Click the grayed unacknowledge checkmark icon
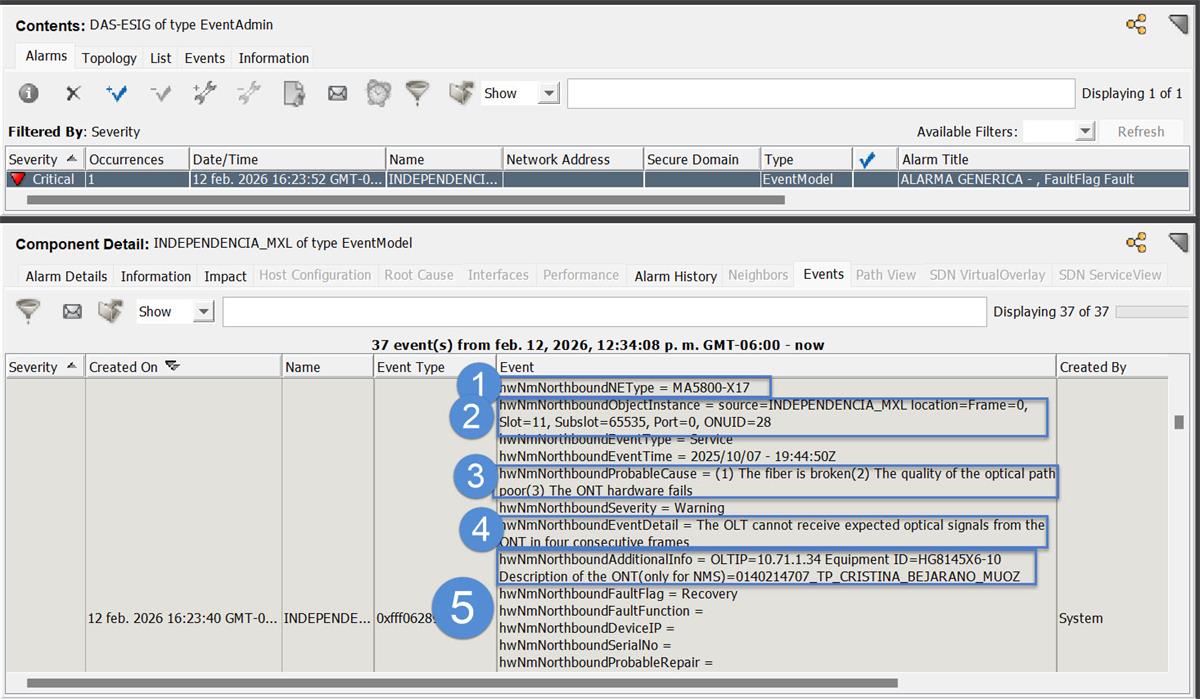The width and height of the screenshot is (1200, 699). click(x=161, y=93)
